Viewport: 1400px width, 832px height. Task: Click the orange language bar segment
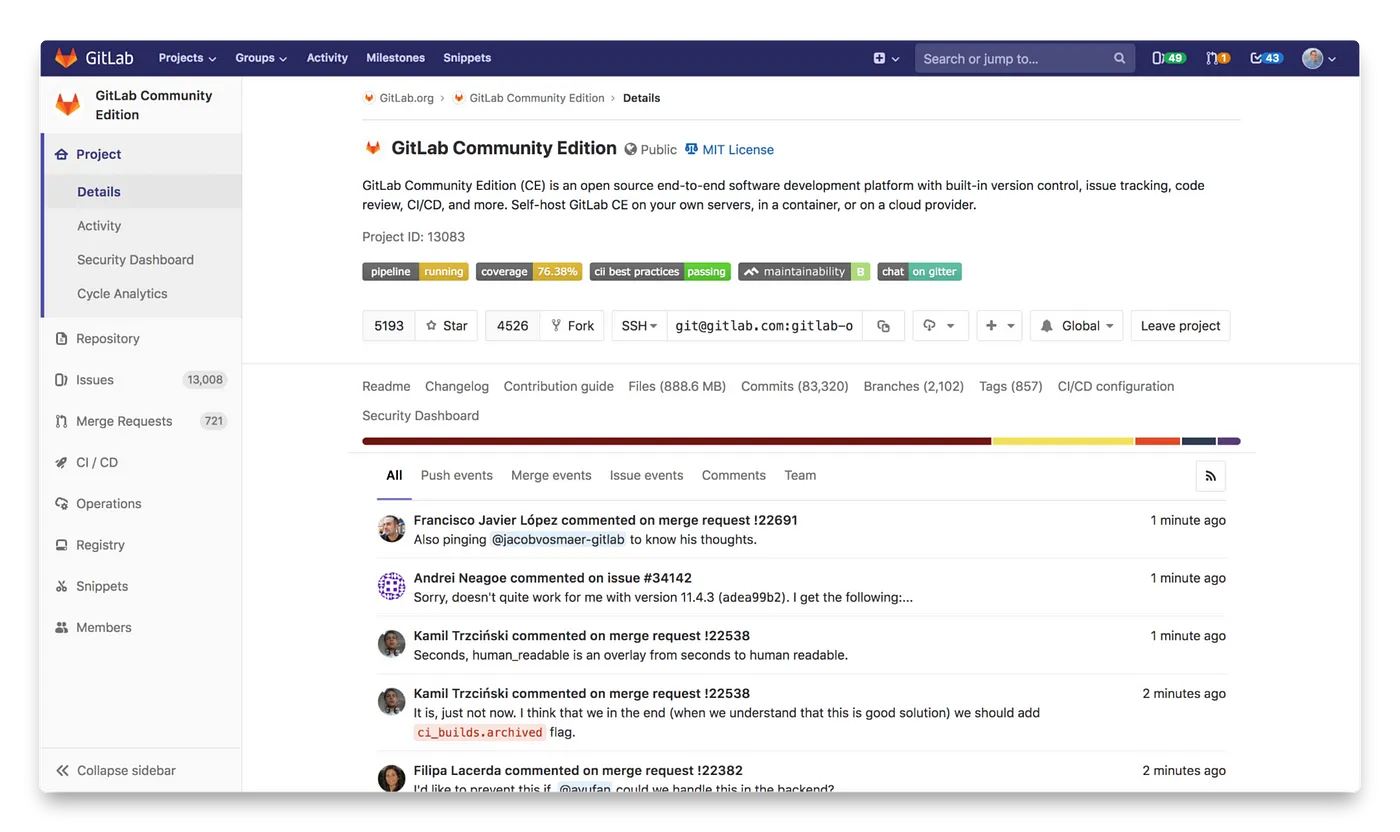pyautogui.click(x=1158, y=441)
